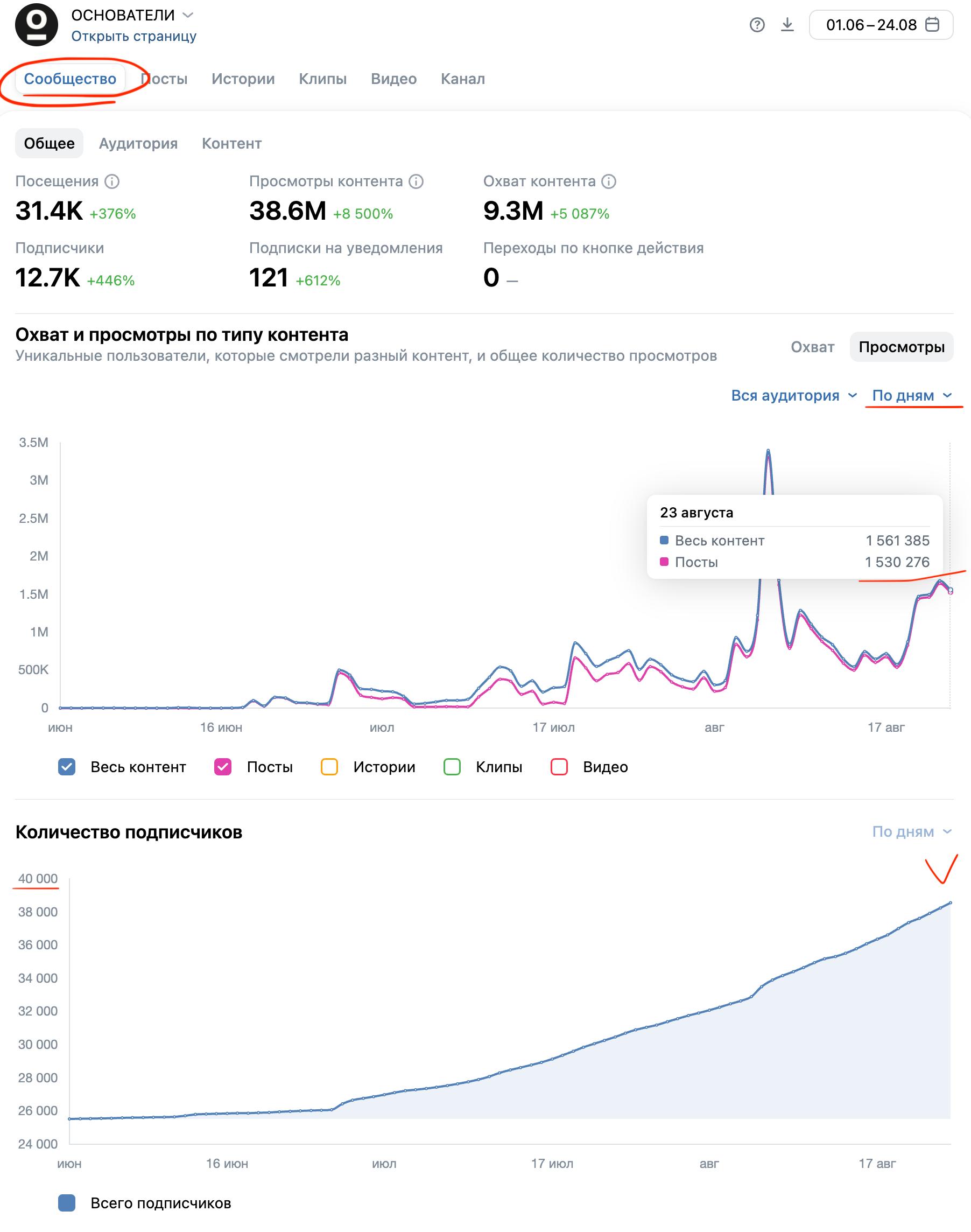
Task: Open По дням dropdown for views chart
Action: (x=912, y=395)
